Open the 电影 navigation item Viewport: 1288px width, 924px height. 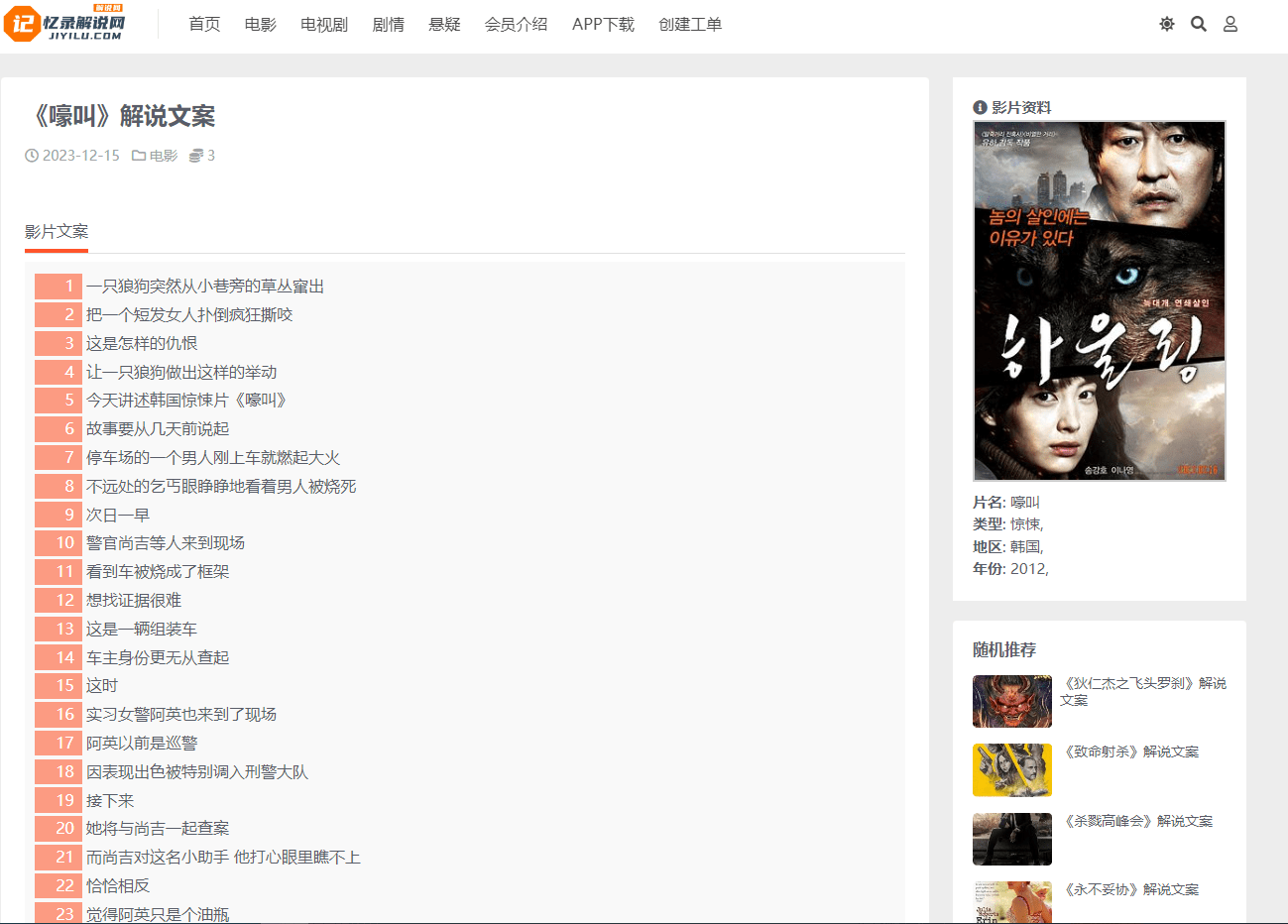[x=261, y=24]
